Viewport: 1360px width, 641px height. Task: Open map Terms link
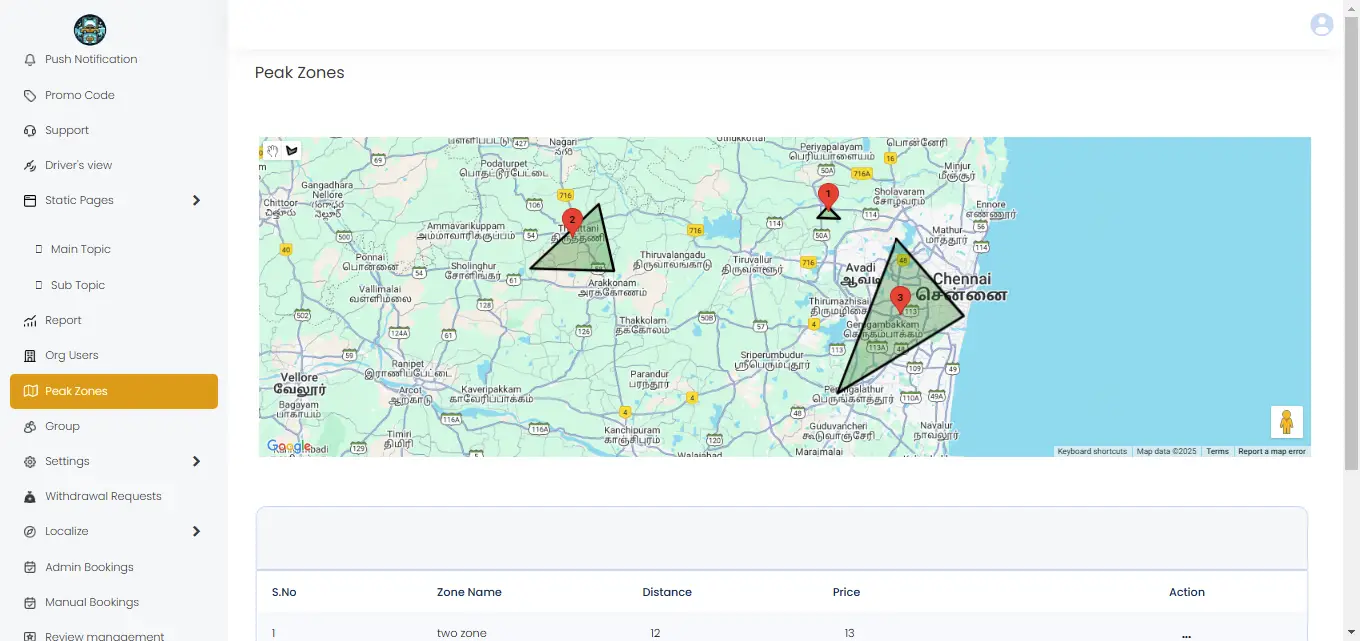[1217, 452]
